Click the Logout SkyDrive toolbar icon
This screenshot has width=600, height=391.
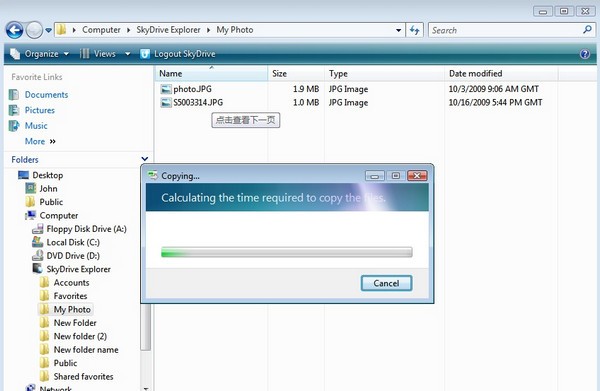pyautogui.click(x=145, y=54)
